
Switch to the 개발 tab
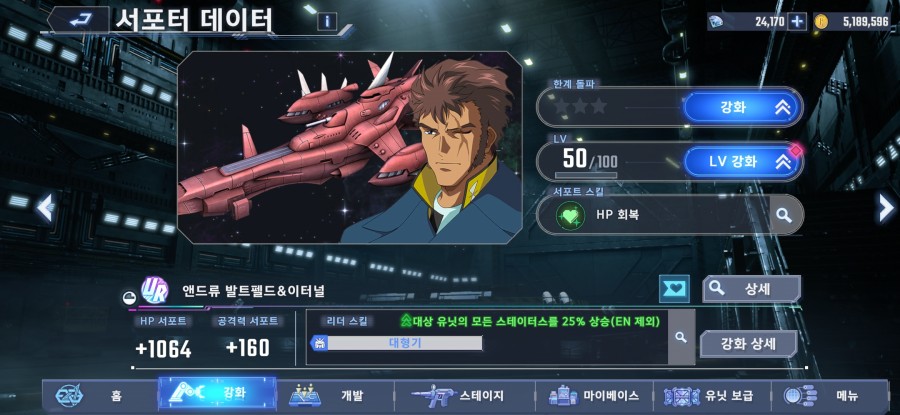(336, 395)
